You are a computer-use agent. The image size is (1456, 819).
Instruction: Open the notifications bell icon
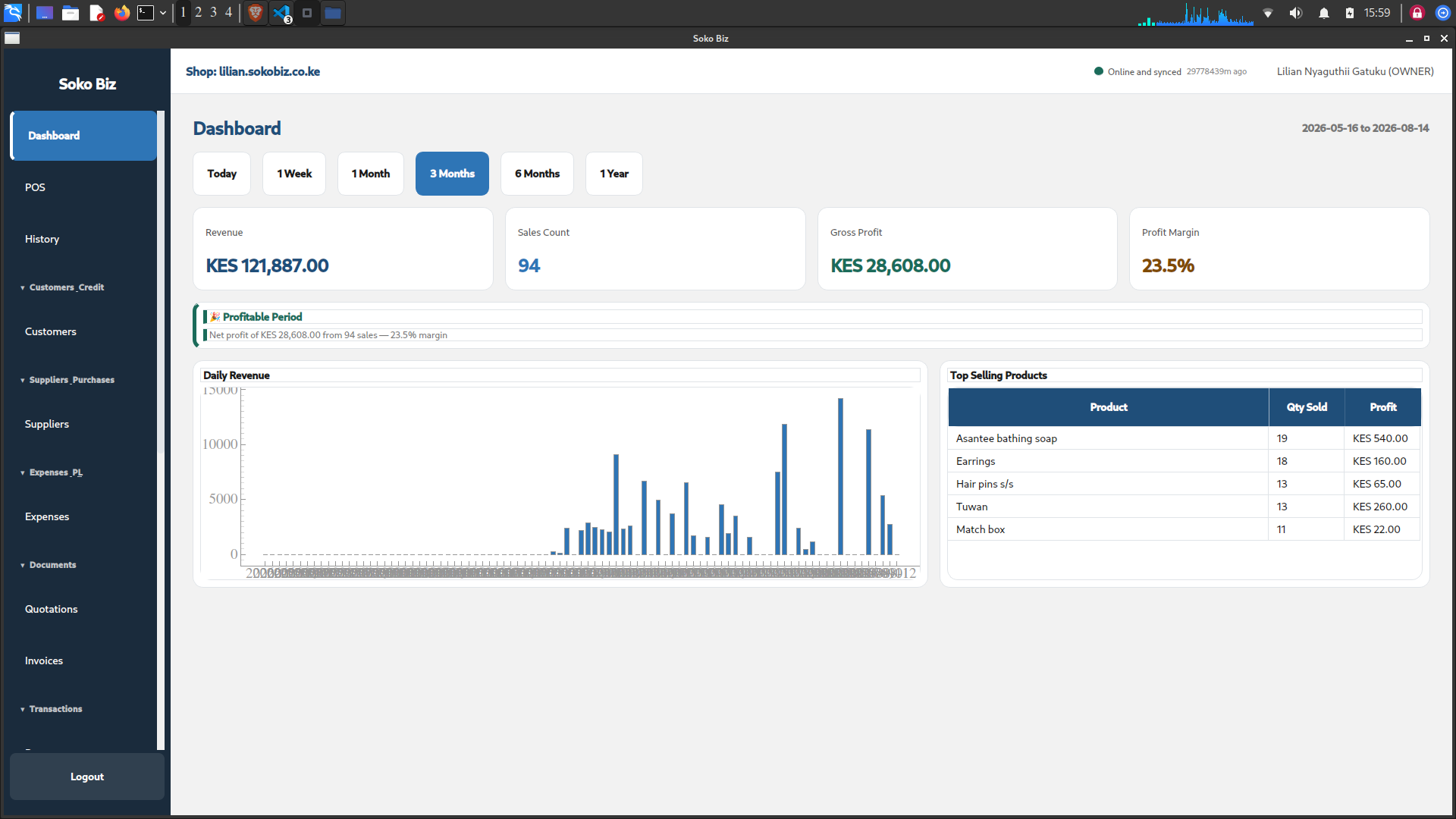[1324, 13]
